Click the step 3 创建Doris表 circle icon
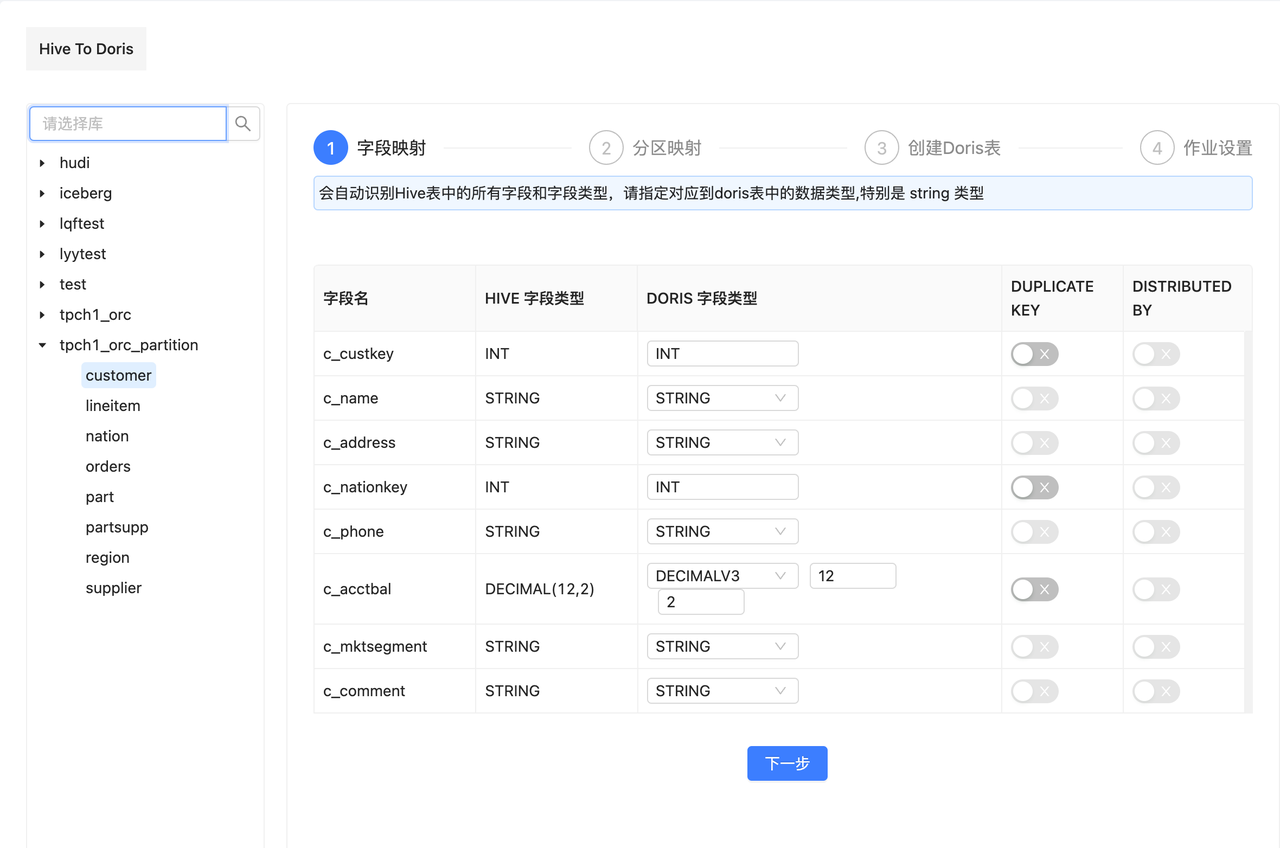 click(x=881, y=147)
